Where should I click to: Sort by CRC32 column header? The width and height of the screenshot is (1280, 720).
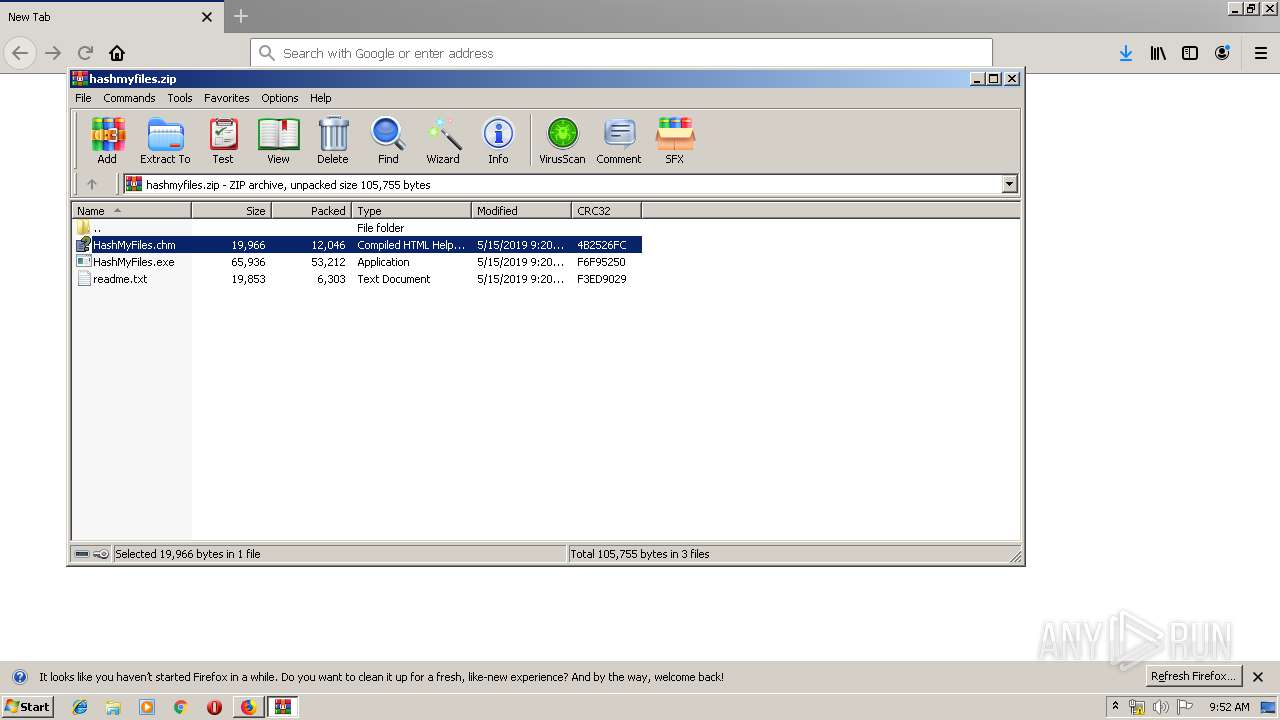click(x=606, y=210)
